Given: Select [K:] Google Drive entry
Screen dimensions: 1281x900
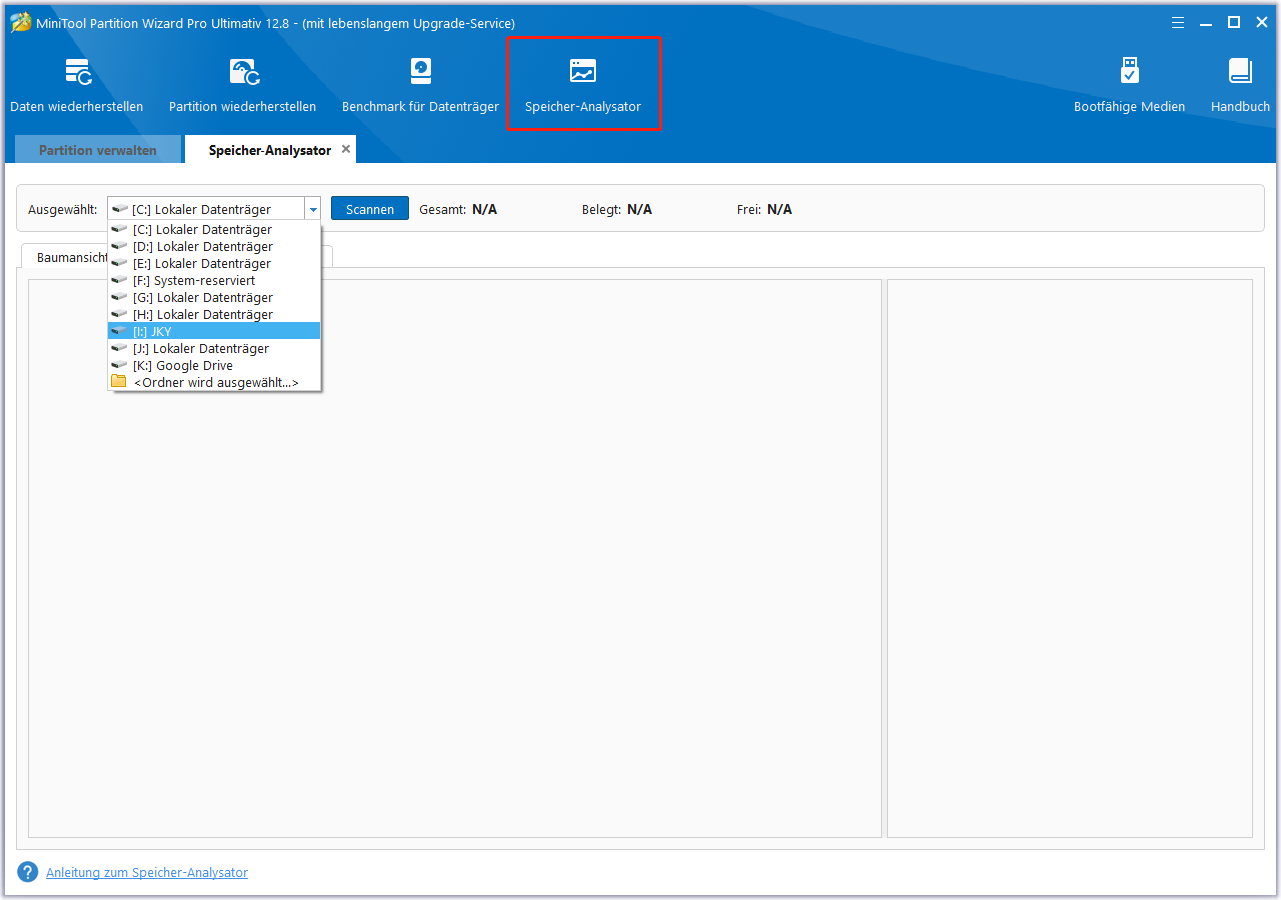Looking at the screenshot, I should click(214, 366).
